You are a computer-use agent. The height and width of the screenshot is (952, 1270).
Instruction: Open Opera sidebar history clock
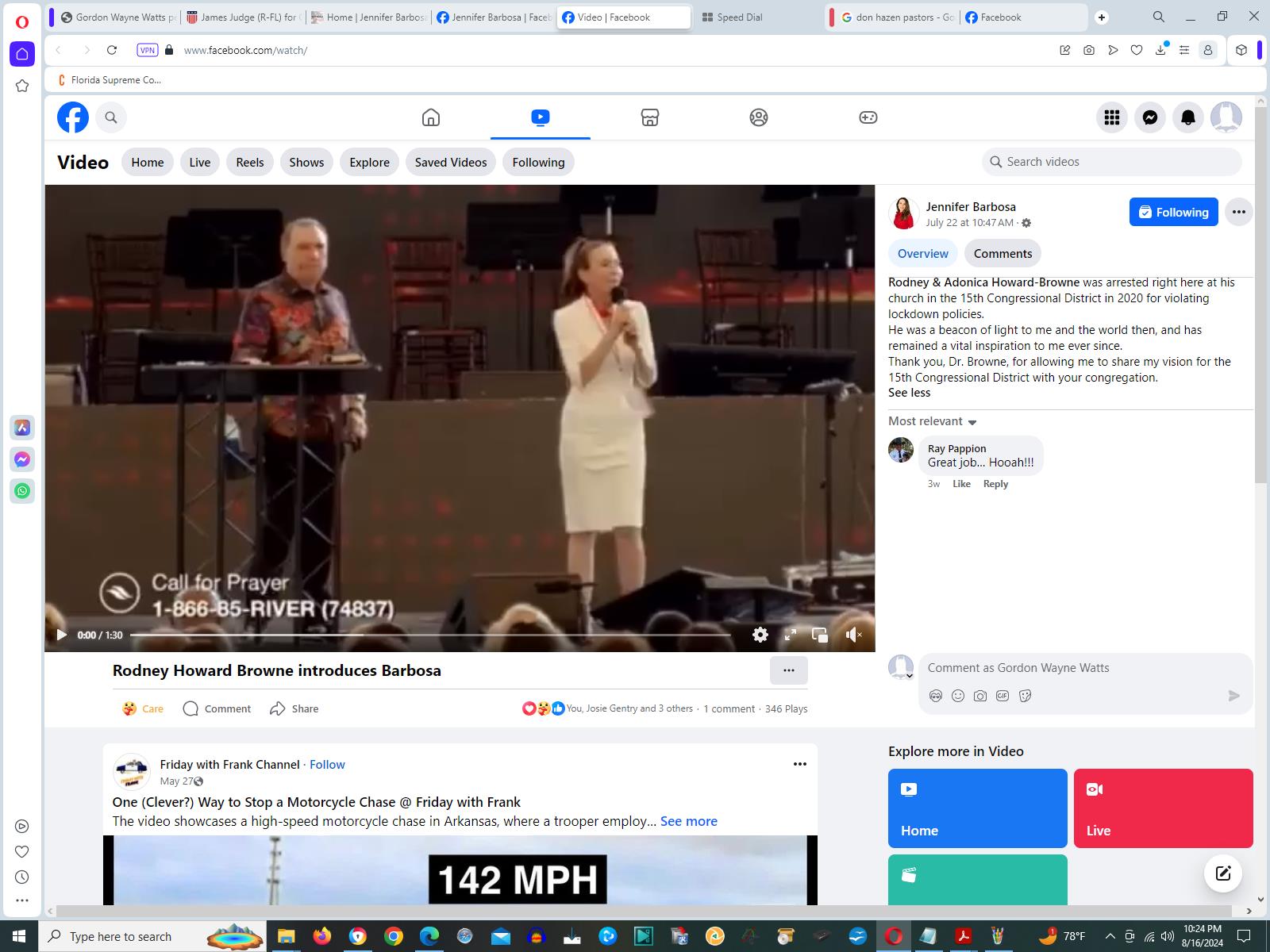point(22,877)
